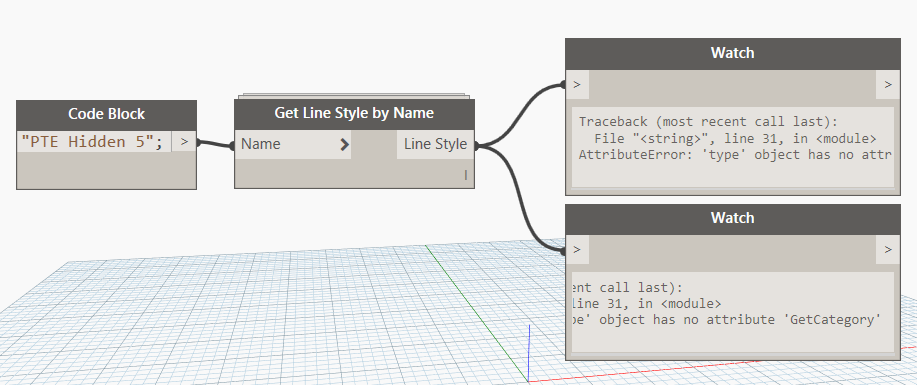Click the upper Watch node input port
The height and width of the screenshot is (385, 917).
point(577,84)
